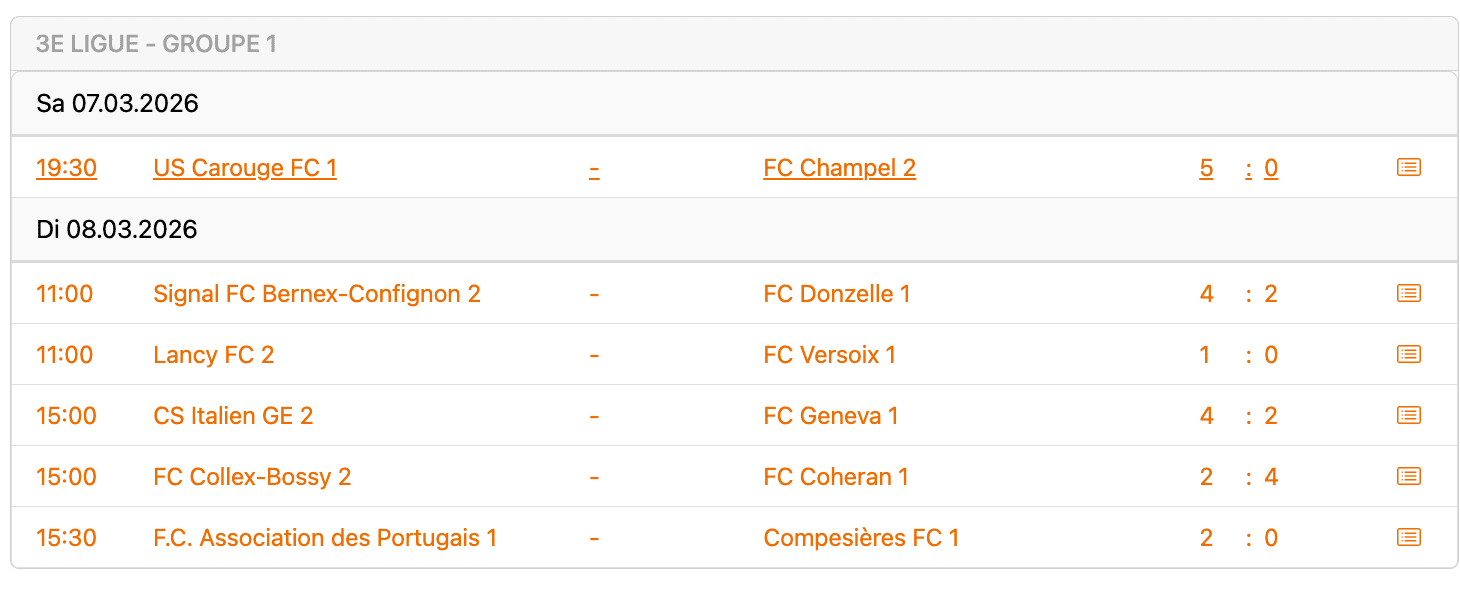Open details icon for FC Collex-Bossy 2 match

coord(1408,477)
